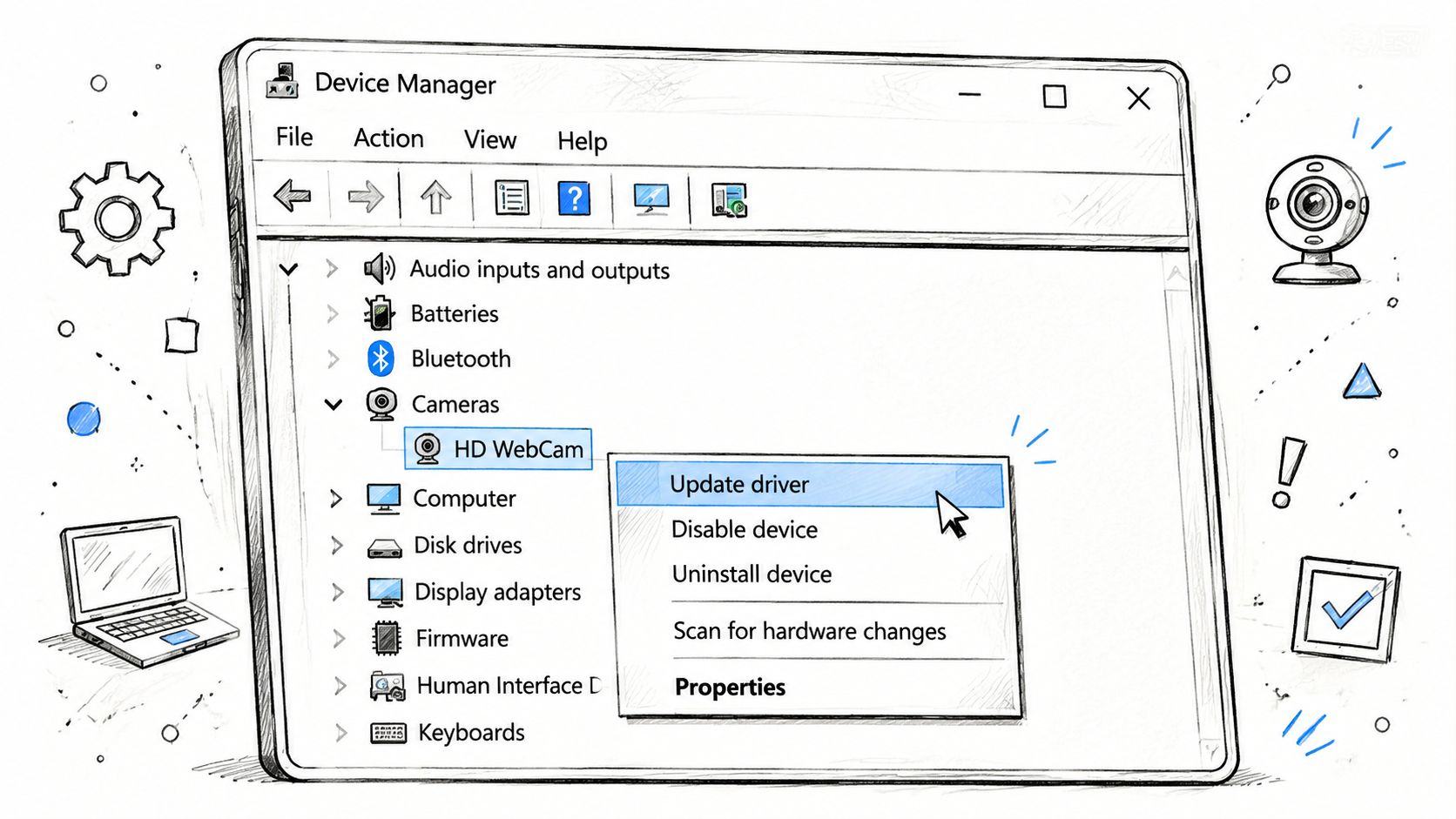Image resolution: width=1456 pixels, height=819 pixels.
Task: Click the Up arrow toolbar icon
Action: (436, 198)
